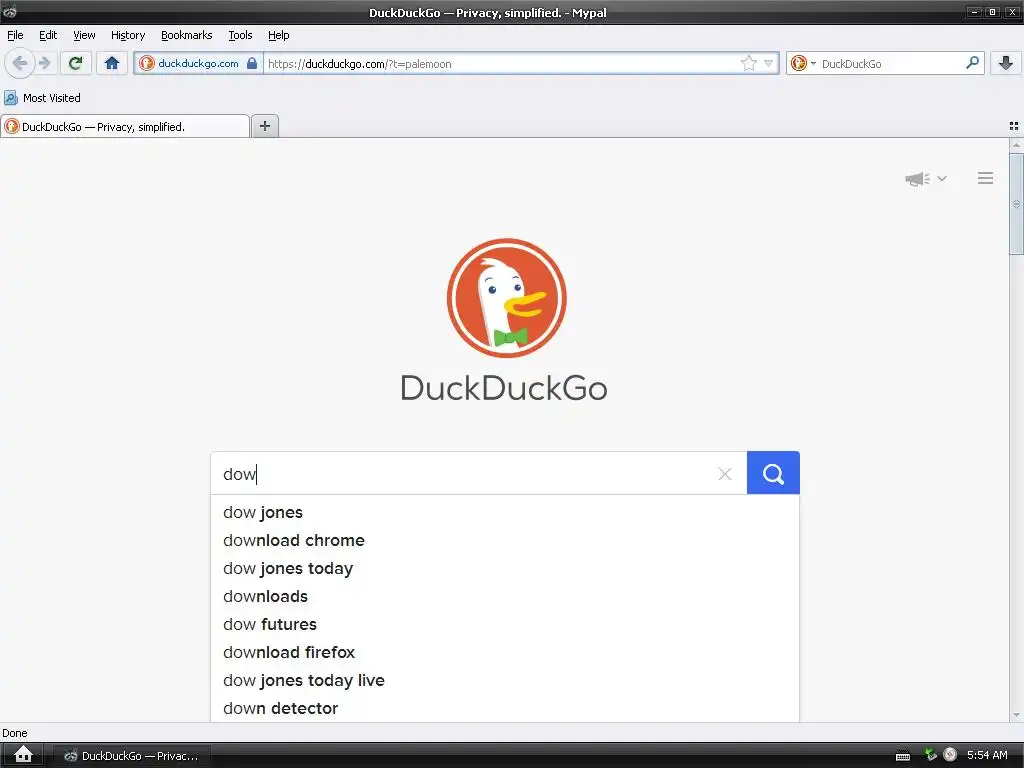Choose the "dow futures" suggestion
The width and height of the screenshot is (1024, 768).
[505, 625]
